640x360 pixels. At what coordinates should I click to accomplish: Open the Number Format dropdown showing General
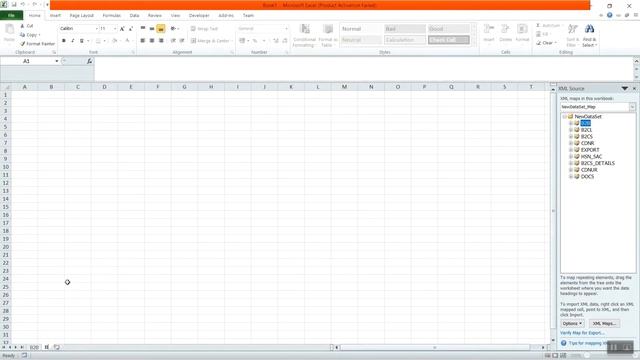point(286,29)
